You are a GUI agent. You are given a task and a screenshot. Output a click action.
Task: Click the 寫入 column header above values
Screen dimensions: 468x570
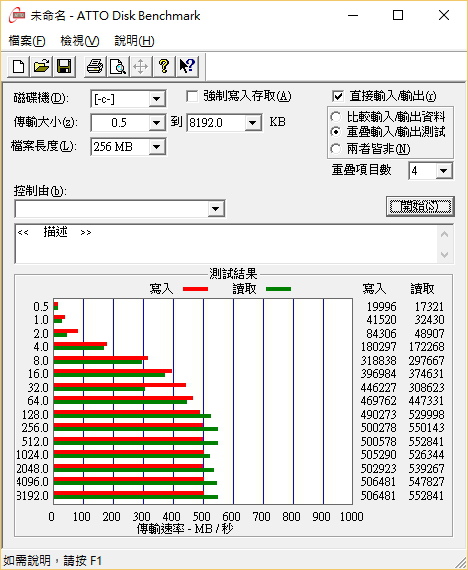pos(374,289)
